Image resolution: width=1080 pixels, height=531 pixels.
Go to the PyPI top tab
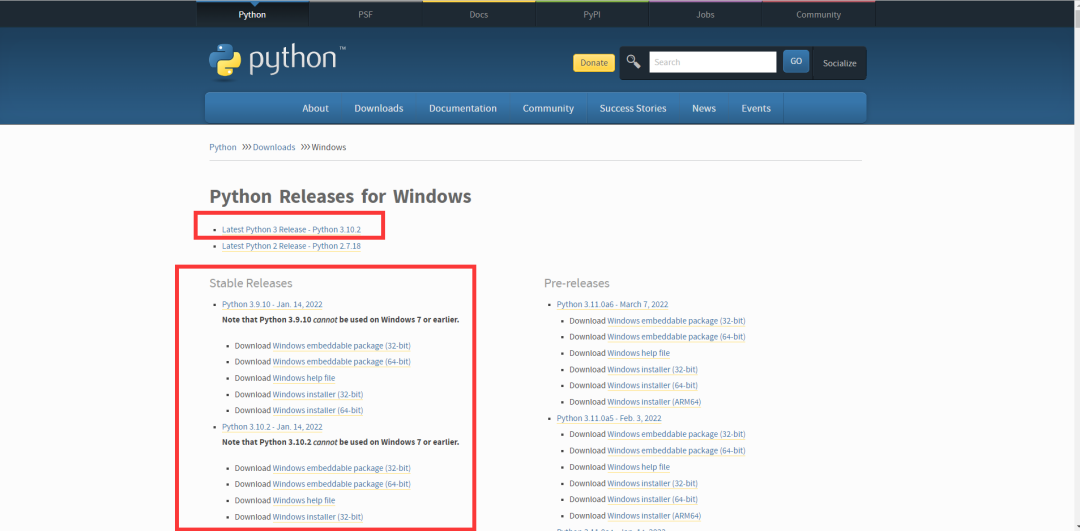pyautogui.click(x=592, y=14)
